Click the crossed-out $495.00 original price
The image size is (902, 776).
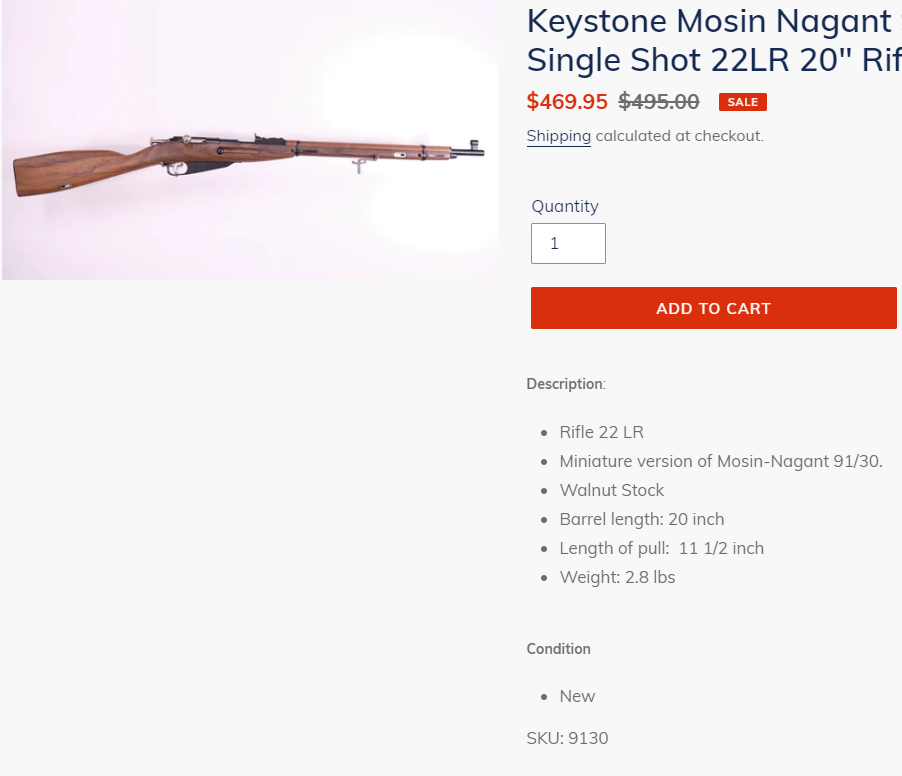pos(659,102)
